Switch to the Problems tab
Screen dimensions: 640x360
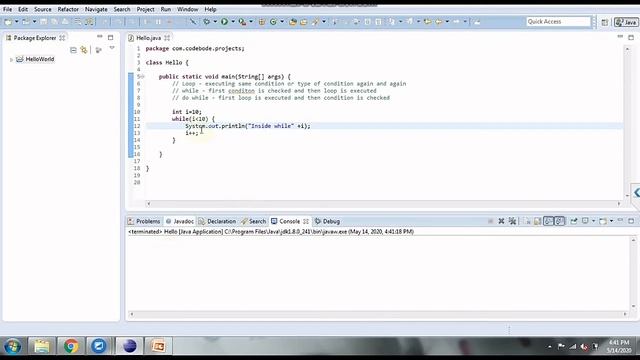[x=144, y=221]
